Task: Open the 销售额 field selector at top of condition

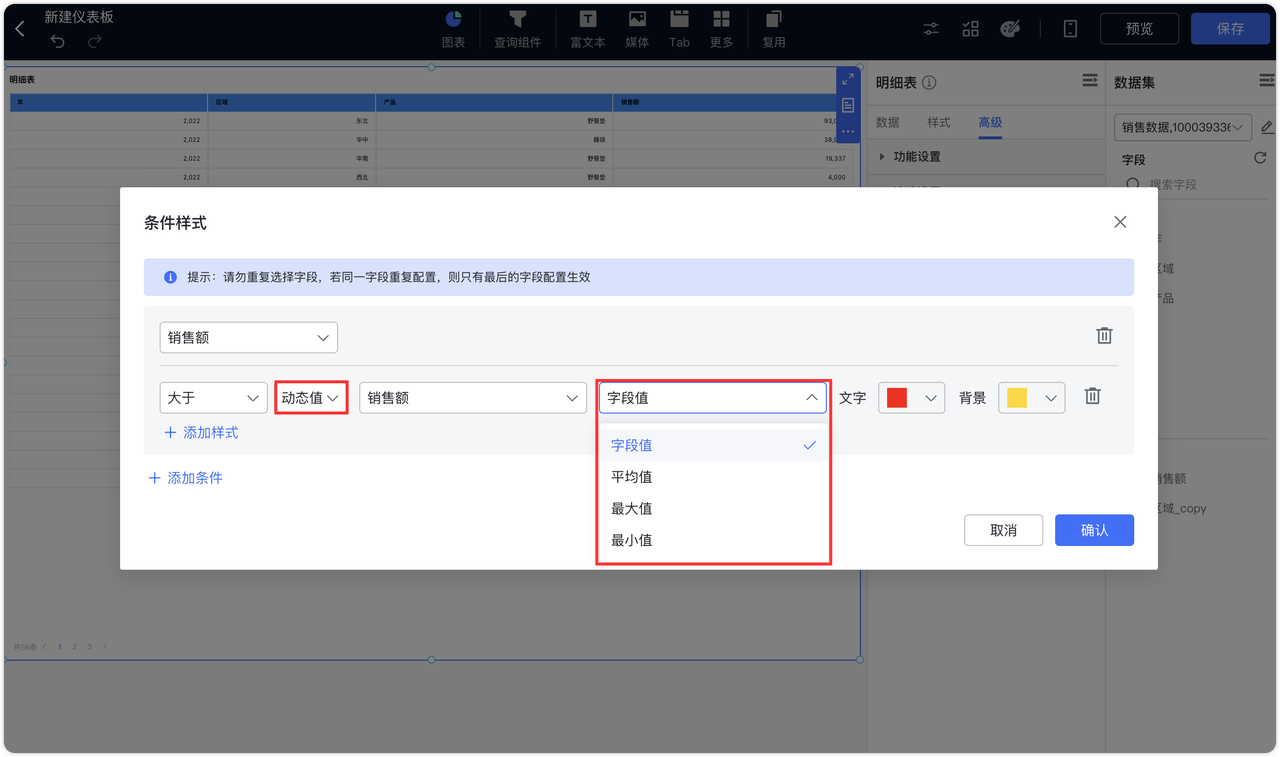Action: [x=249, y=338]
